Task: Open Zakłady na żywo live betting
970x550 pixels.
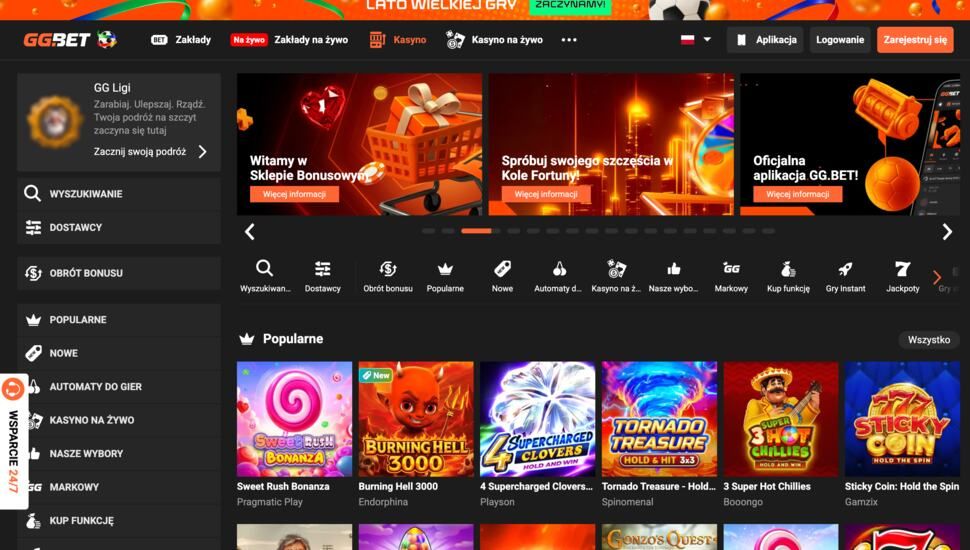Action: [289, 40]
